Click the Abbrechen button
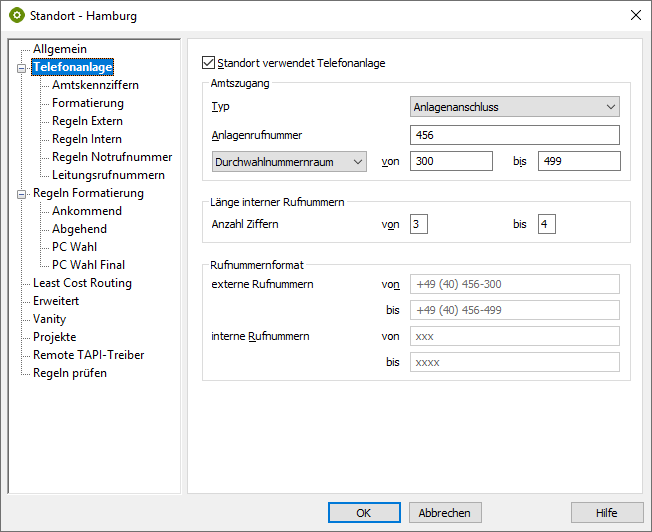The width and height of the screenshot is (652, 532). coord(445,512)
